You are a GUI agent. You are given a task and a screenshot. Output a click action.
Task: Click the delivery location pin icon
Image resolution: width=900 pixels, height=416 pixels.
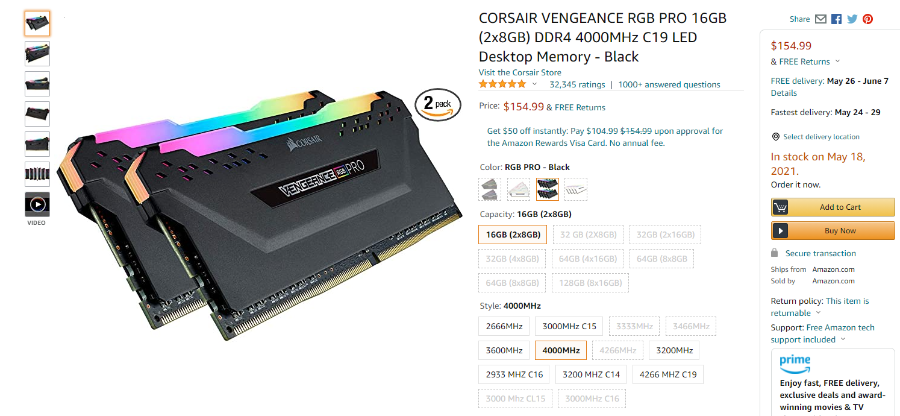(x=775, y=137)
